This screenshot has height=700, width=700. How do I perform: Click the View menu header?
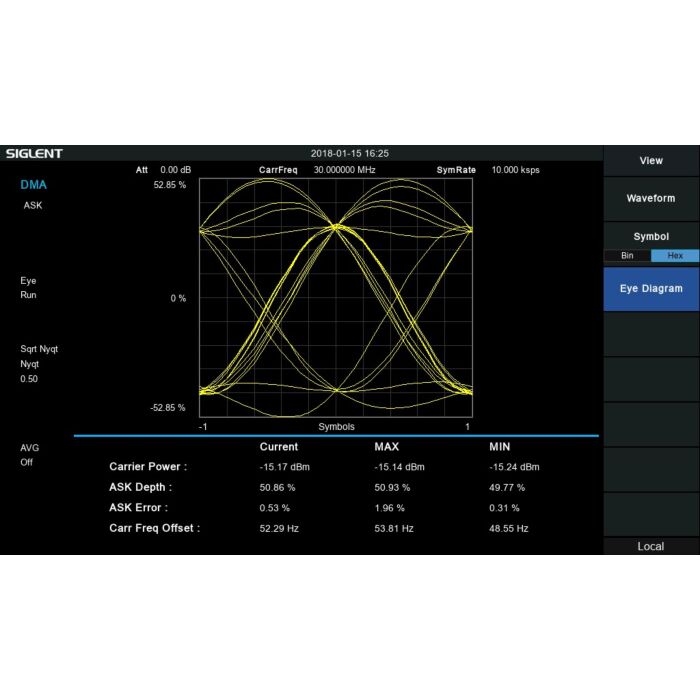[650, 160]
